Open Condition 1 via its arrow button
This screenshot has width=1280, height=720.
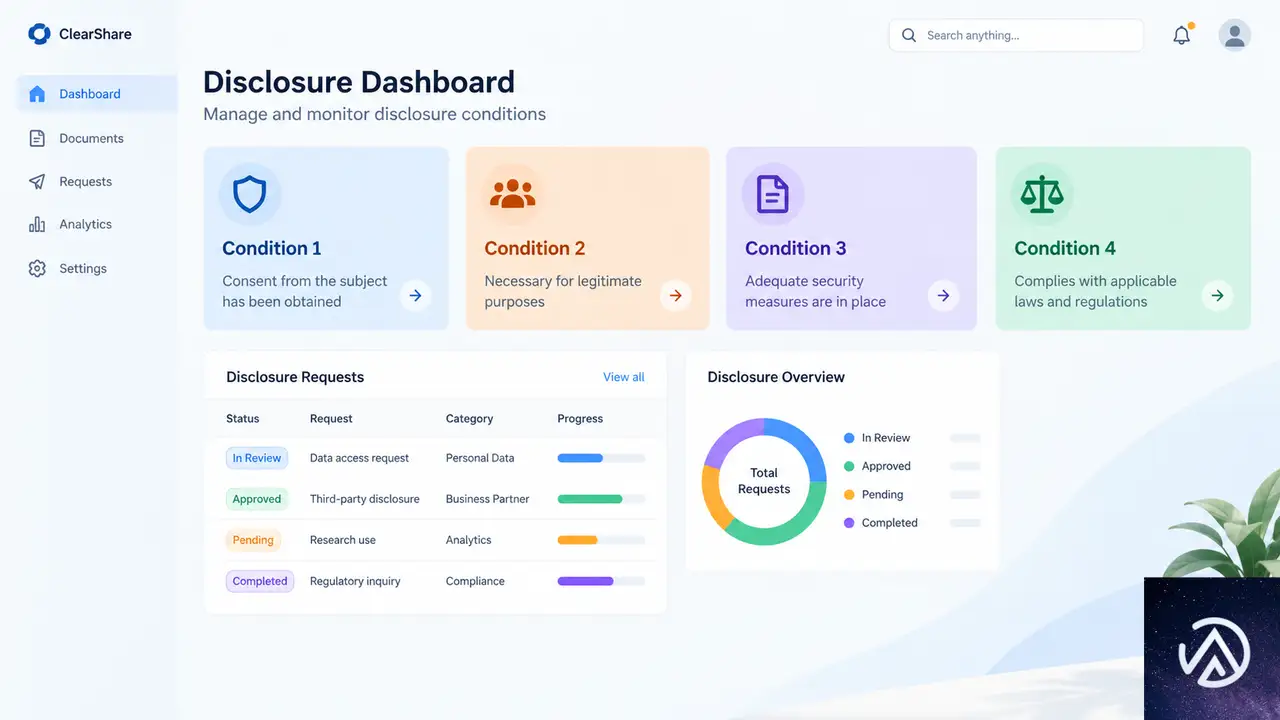coord(416,296)
